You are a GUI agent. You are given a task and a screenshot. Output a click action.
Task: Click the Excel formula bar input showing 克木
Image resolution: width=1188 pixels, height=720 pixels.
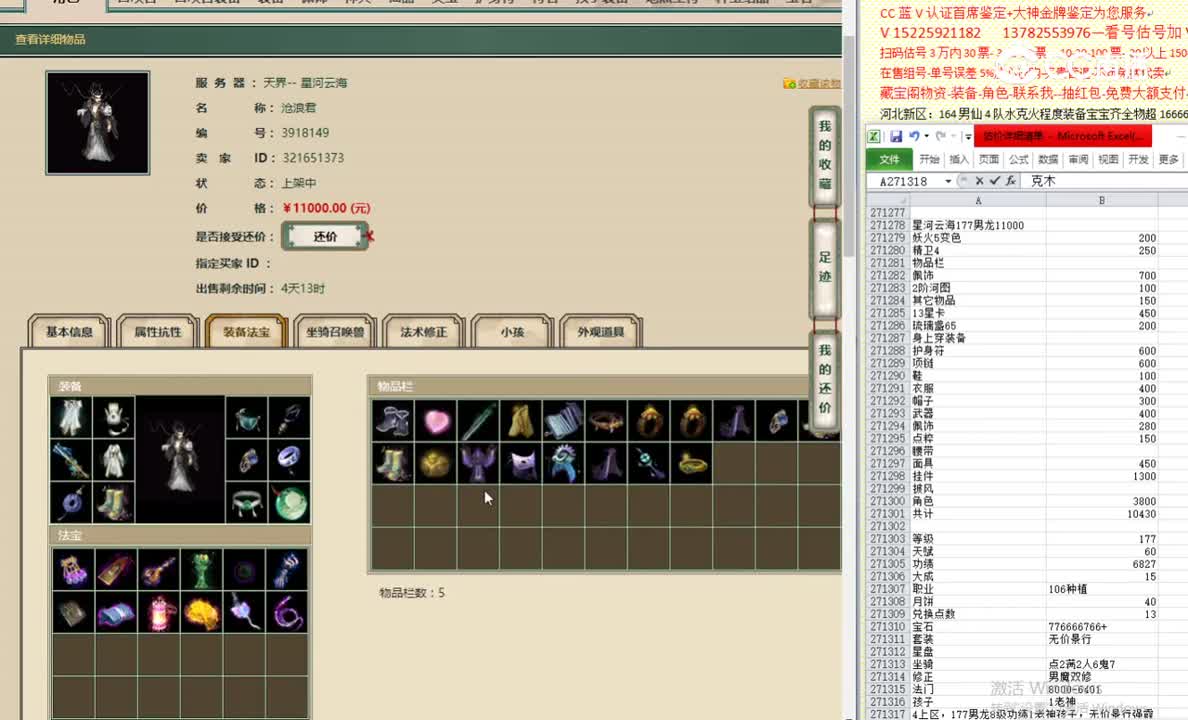[1107, 181]
